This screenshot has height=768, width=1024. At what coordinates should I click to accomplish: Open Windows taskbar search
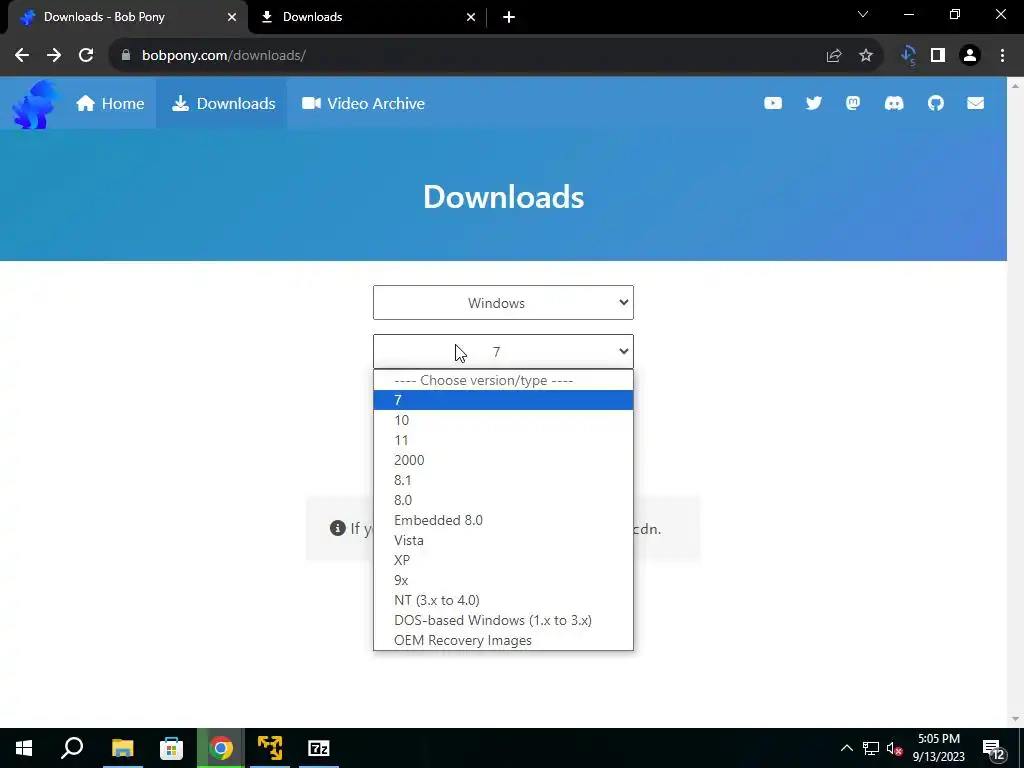72,748
